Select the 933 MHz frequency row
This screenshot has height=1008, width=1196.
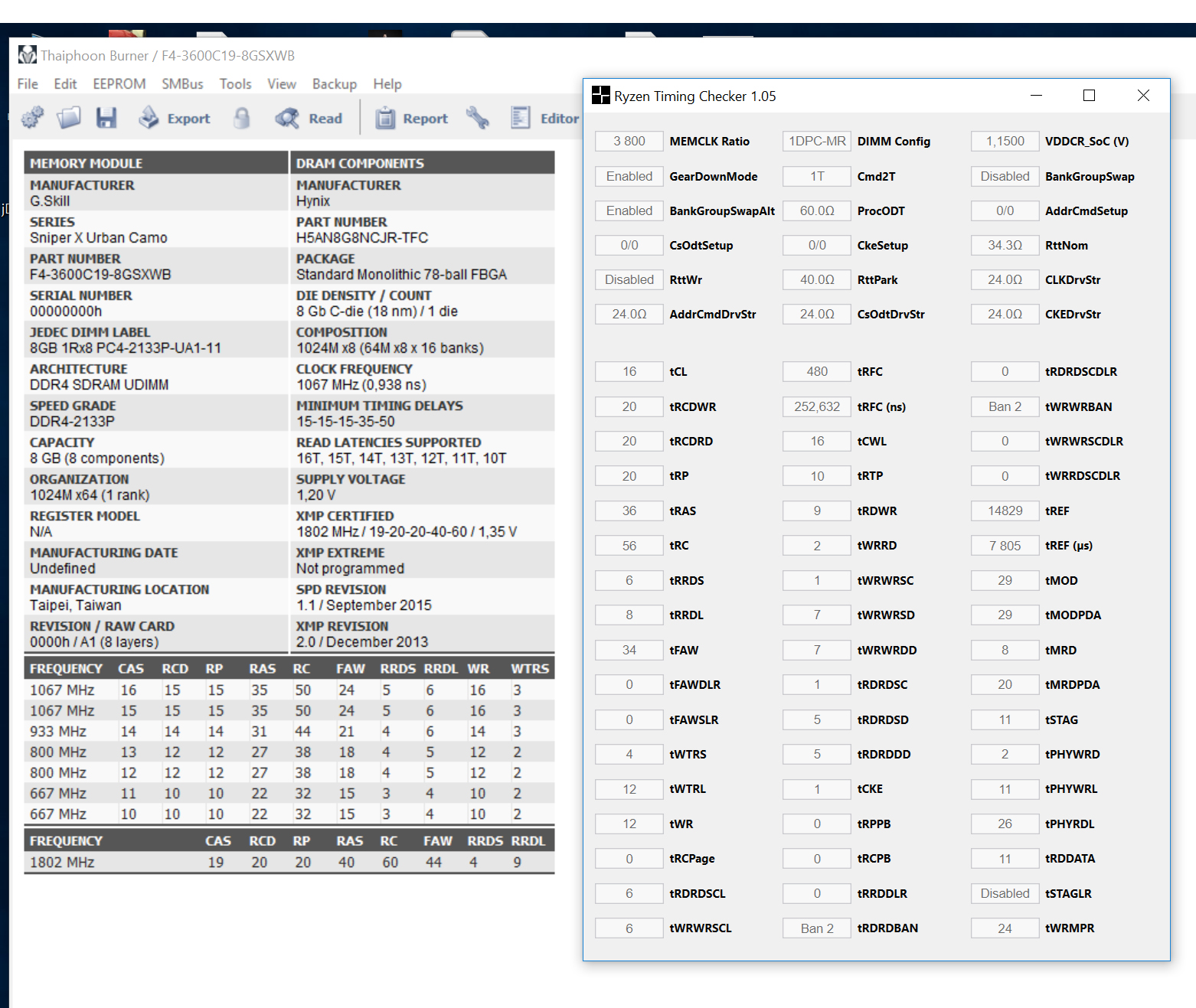point(289,731)
